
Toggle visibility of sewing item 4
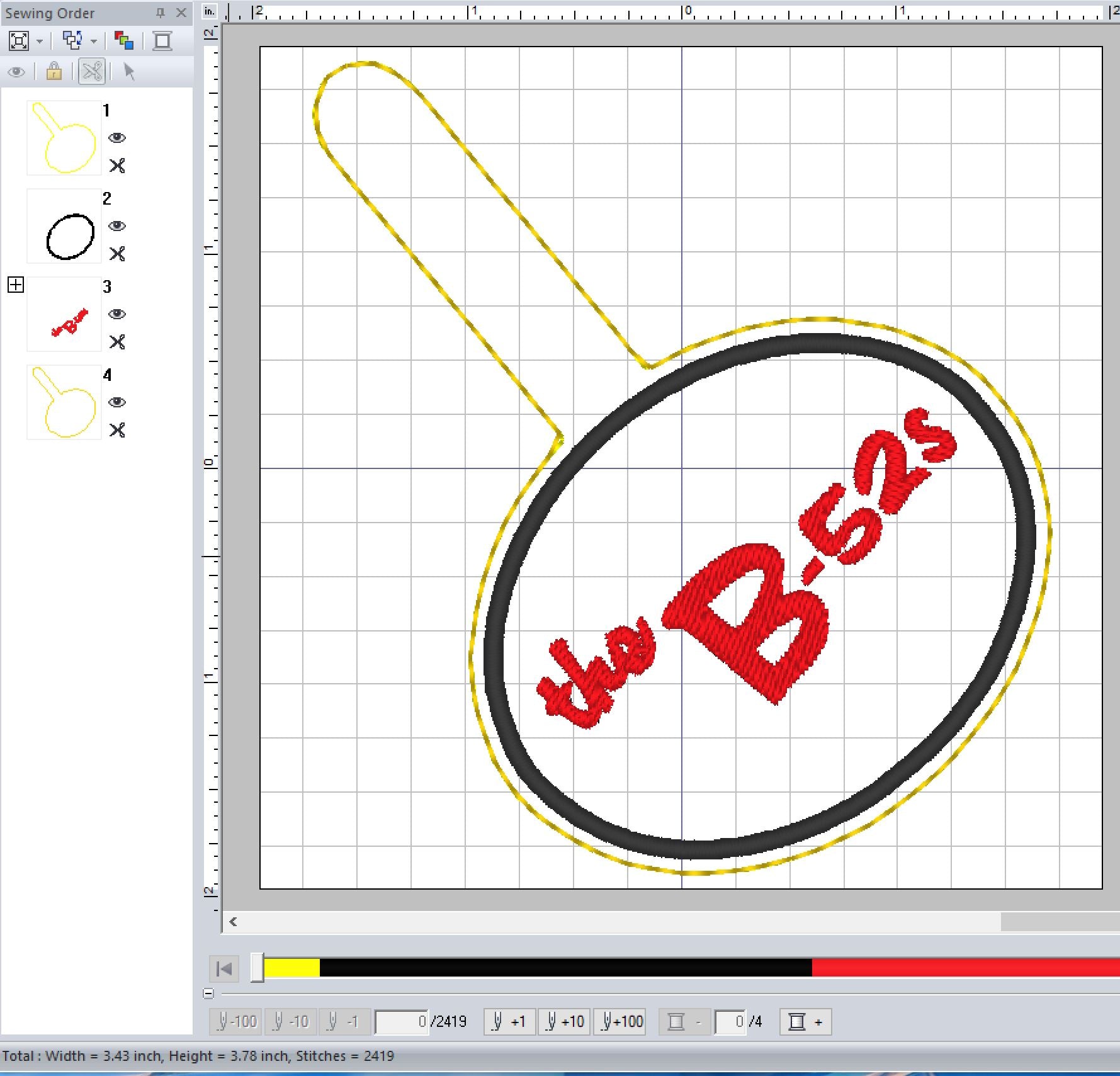(117, 402)
